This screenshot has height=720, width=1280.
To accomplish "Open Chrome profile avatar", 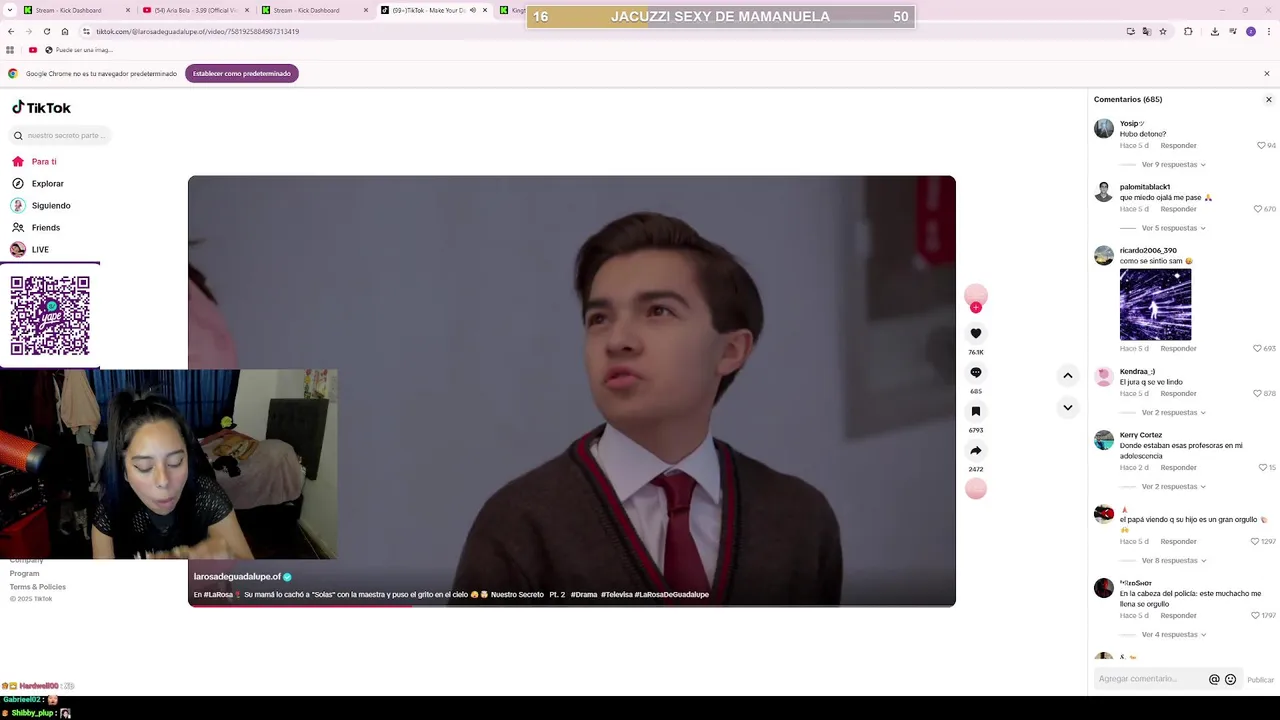I will pyautogui.click(x=1251, y=31).
